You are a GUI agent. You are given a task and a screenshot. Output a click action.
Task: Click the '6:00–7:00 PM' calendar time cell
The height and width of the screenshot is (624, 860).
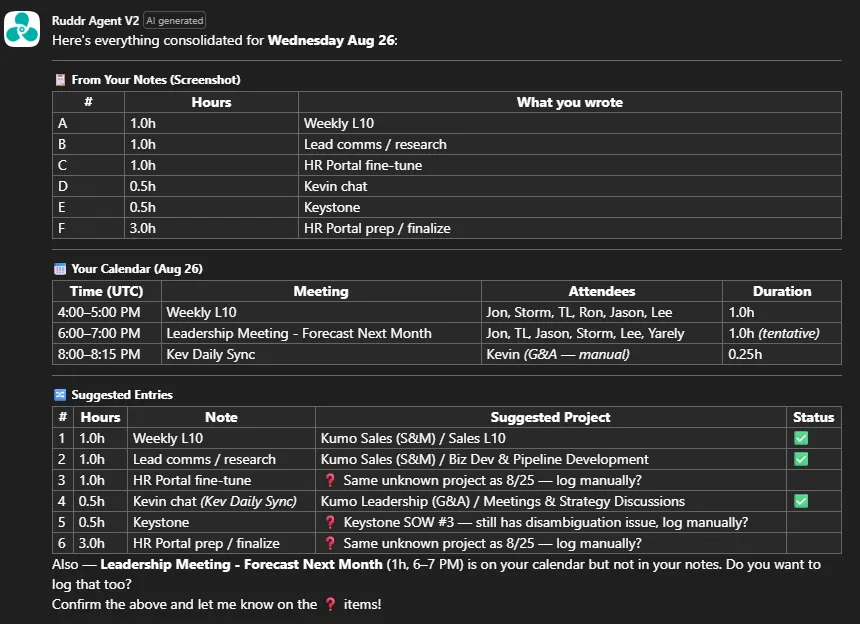tap(107, 333)
